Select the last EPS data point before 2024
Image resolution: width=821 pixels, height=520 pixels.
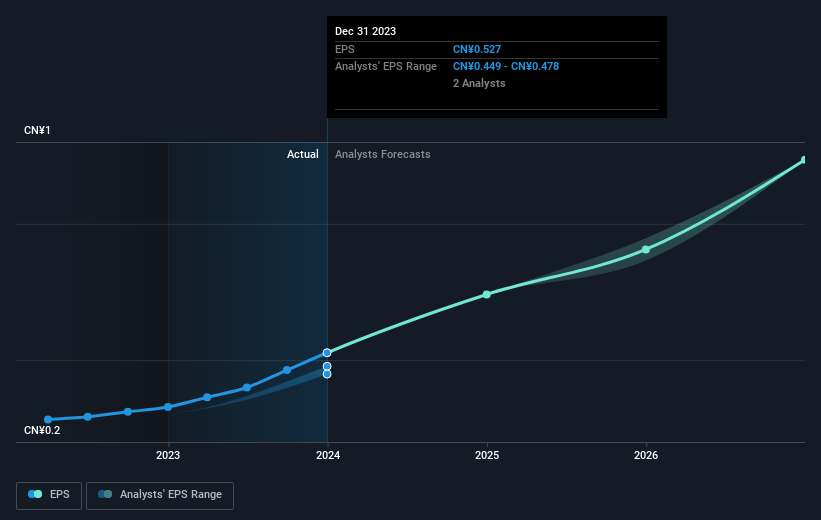pos(287,370)
